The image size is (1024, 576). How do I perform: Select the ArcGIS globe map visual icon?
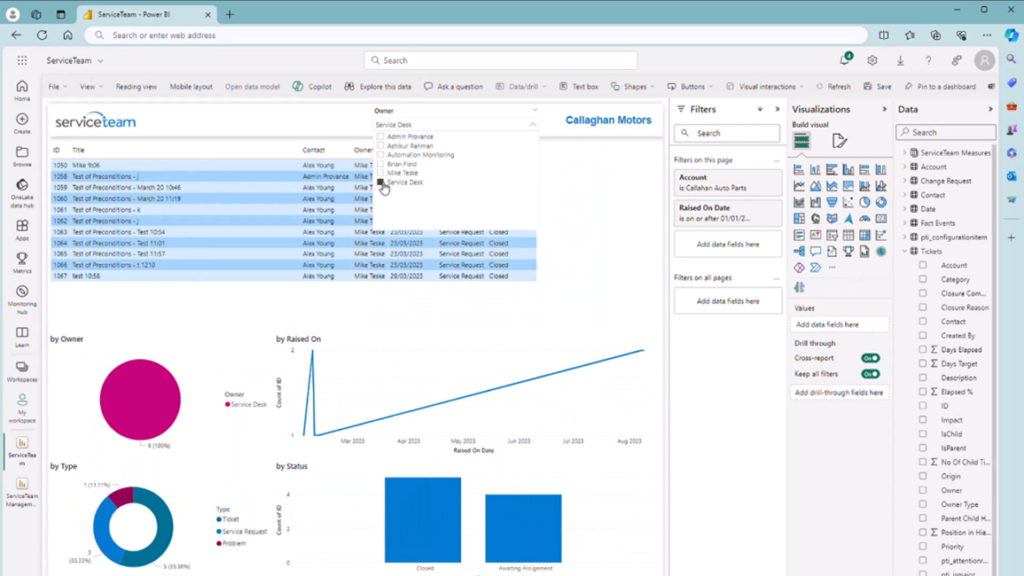tap(881, 251)
